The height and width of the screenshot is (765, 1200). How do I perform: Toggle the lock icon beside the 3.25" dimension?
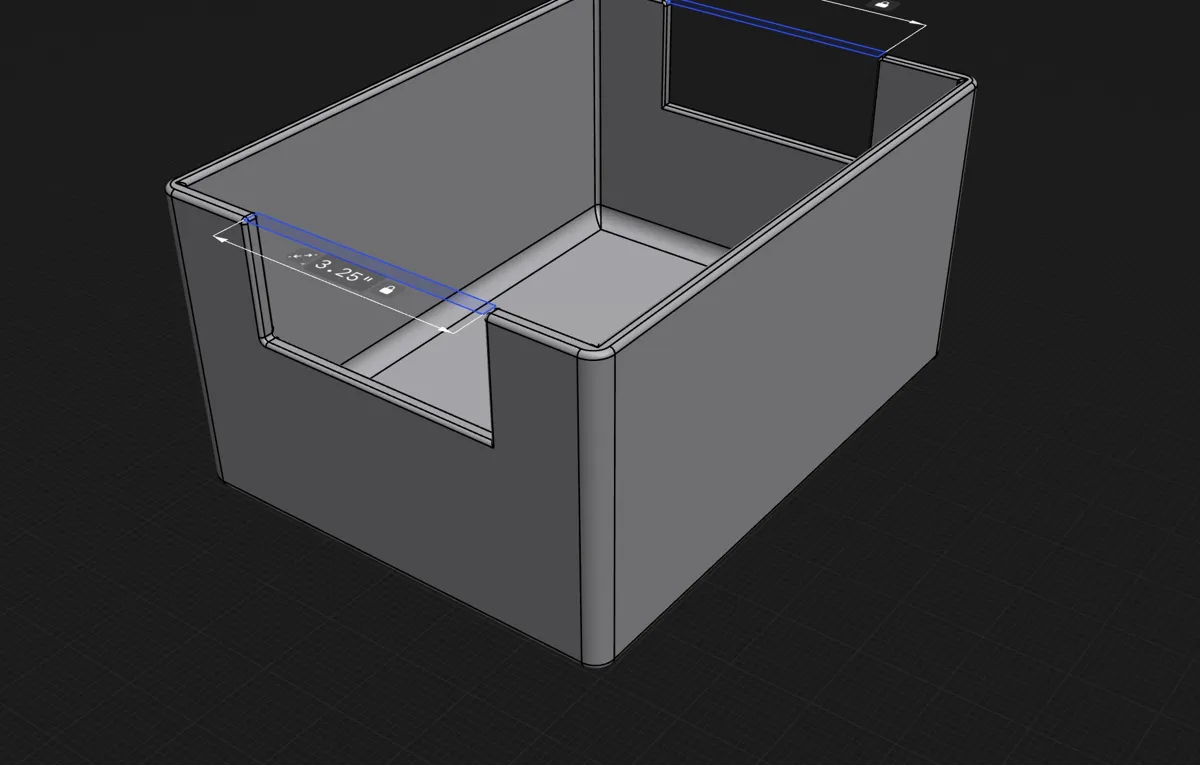point(387,290)
